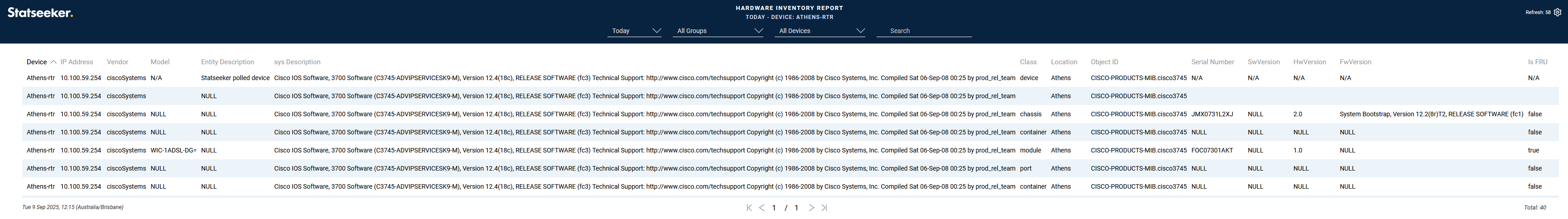Click the Statseeker logo
1568x219 pixels.
click(x=40, y=13)
